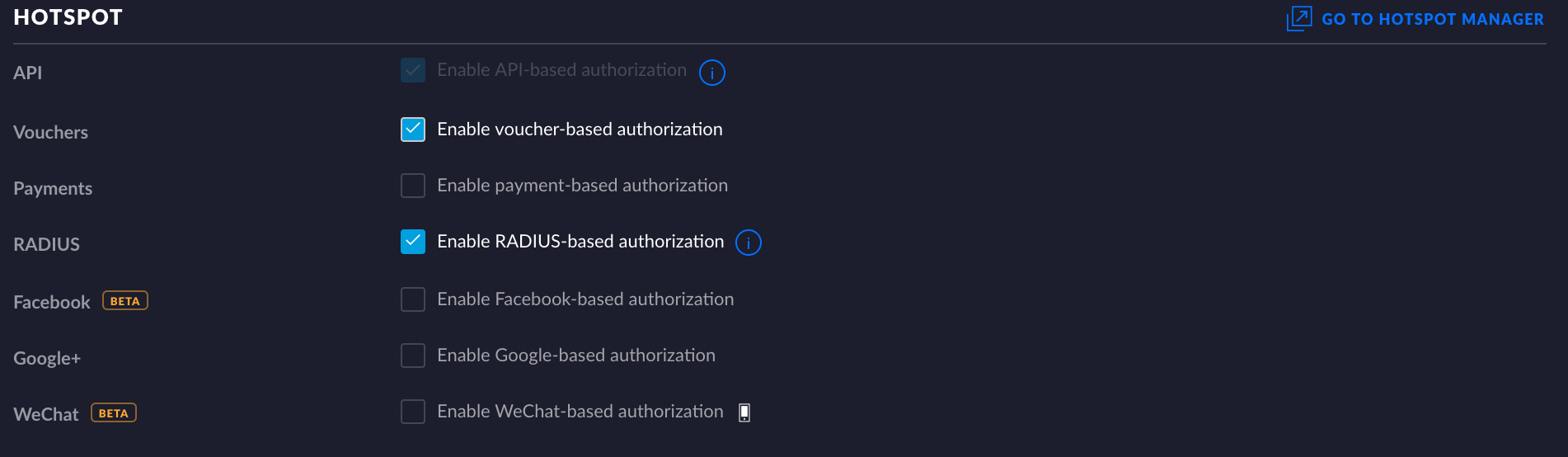Click the external link icon for Hotspot Manager

click(1298, 18)
